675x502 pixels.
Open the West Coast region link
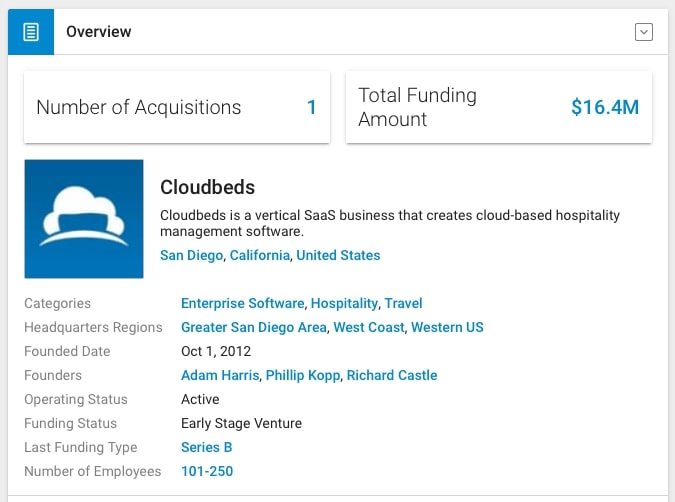369,327
